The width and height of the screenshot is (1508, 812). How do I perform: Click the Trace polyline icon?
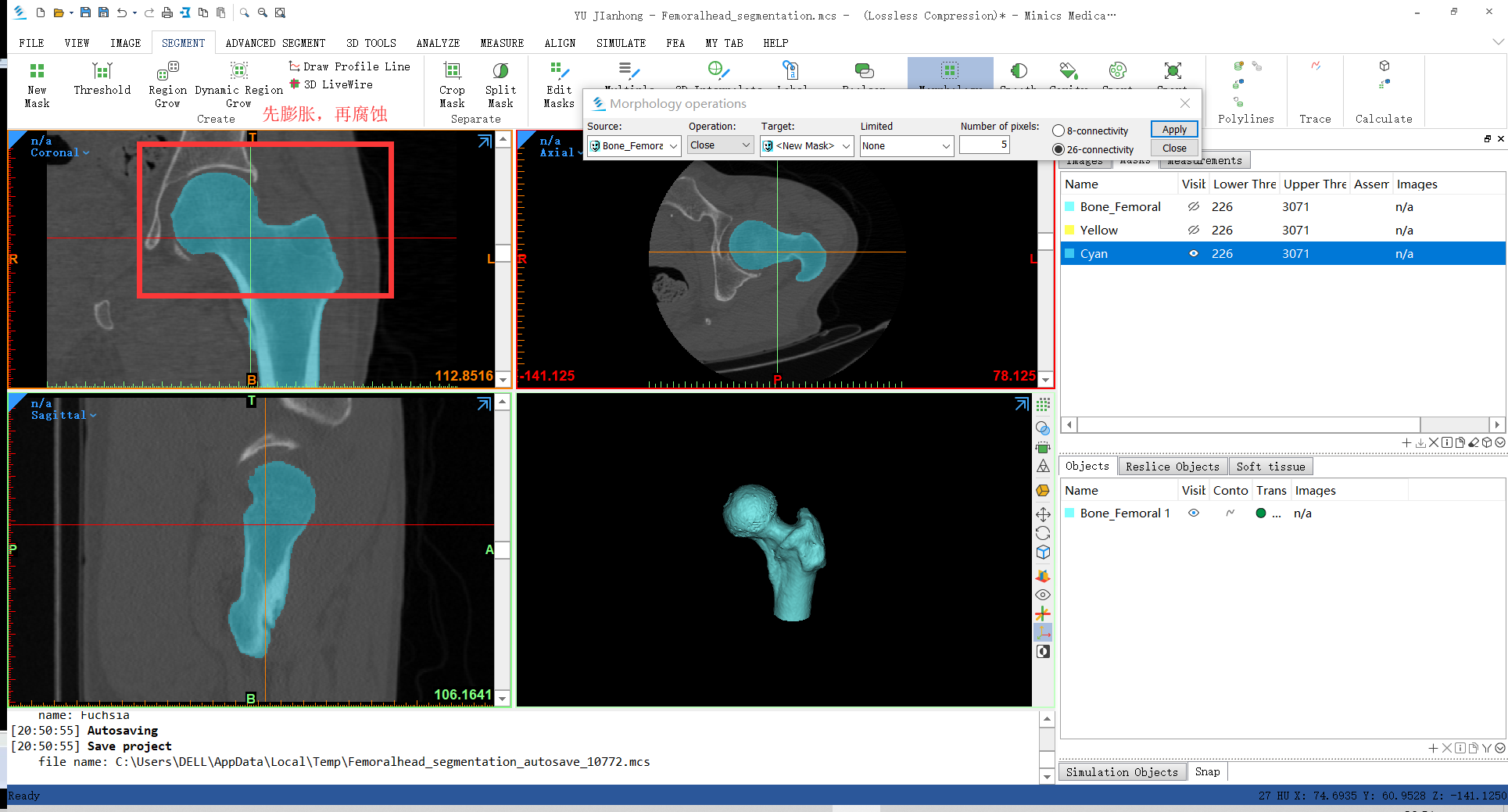pos(1316,66)
